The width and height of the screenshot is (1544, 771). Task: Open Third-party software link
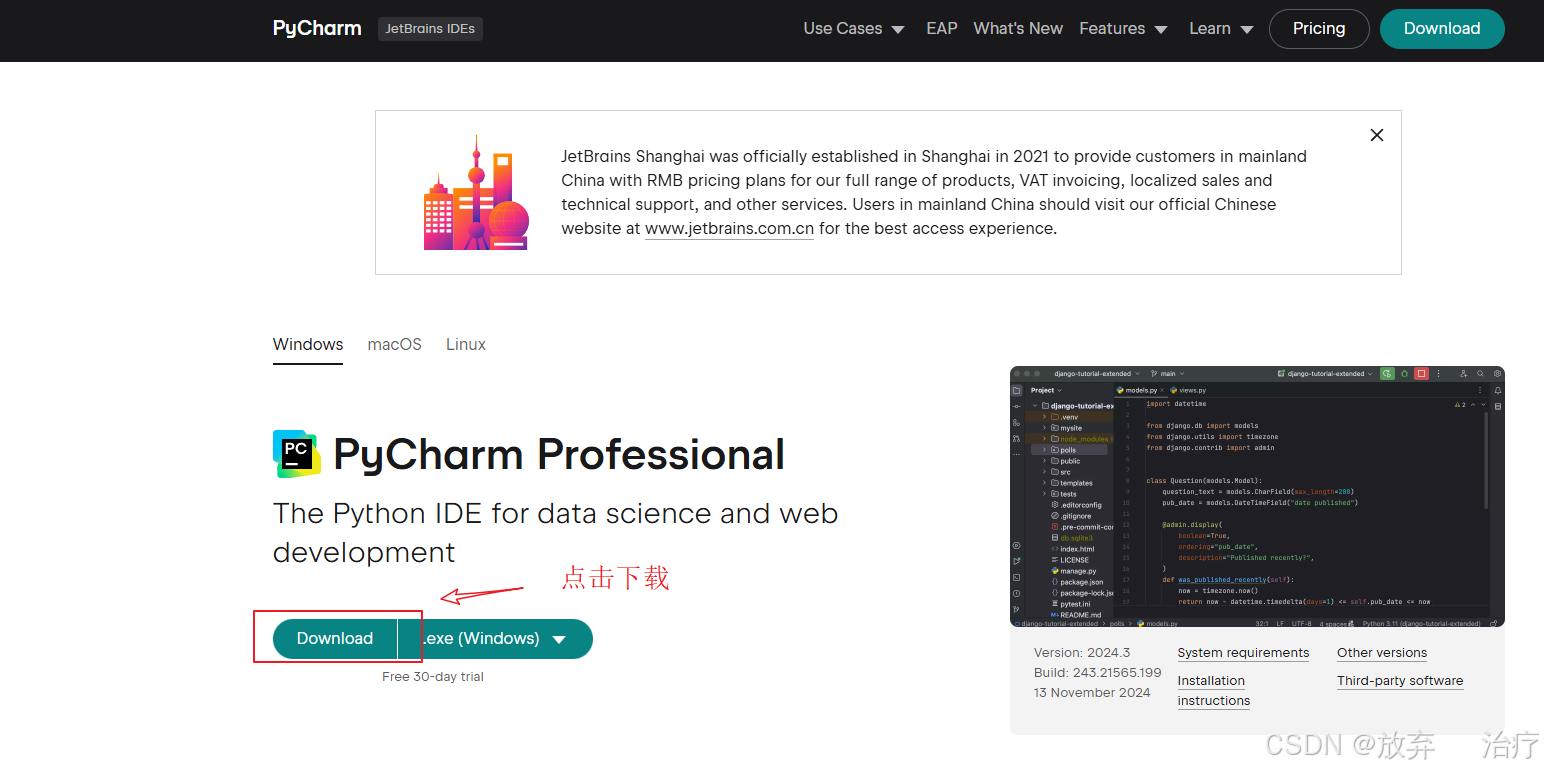click(1400, 681)
